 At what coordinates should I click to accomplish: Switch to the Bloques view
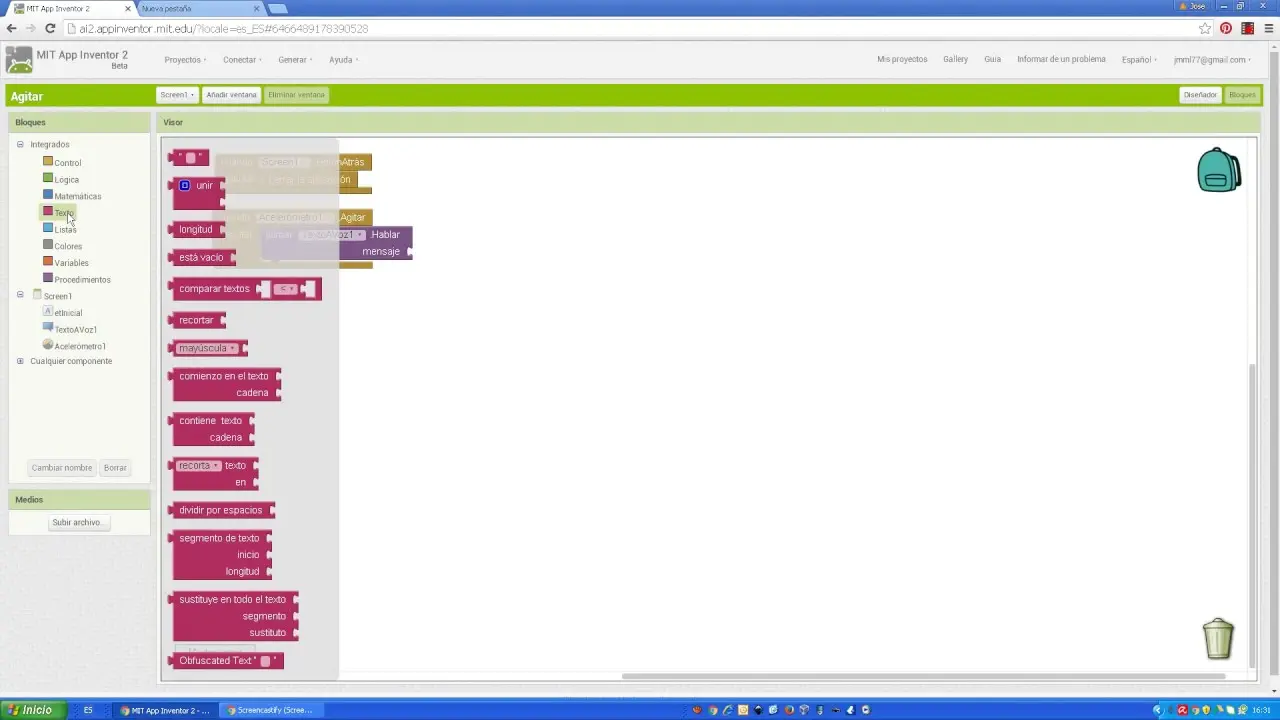(1242, 95)
